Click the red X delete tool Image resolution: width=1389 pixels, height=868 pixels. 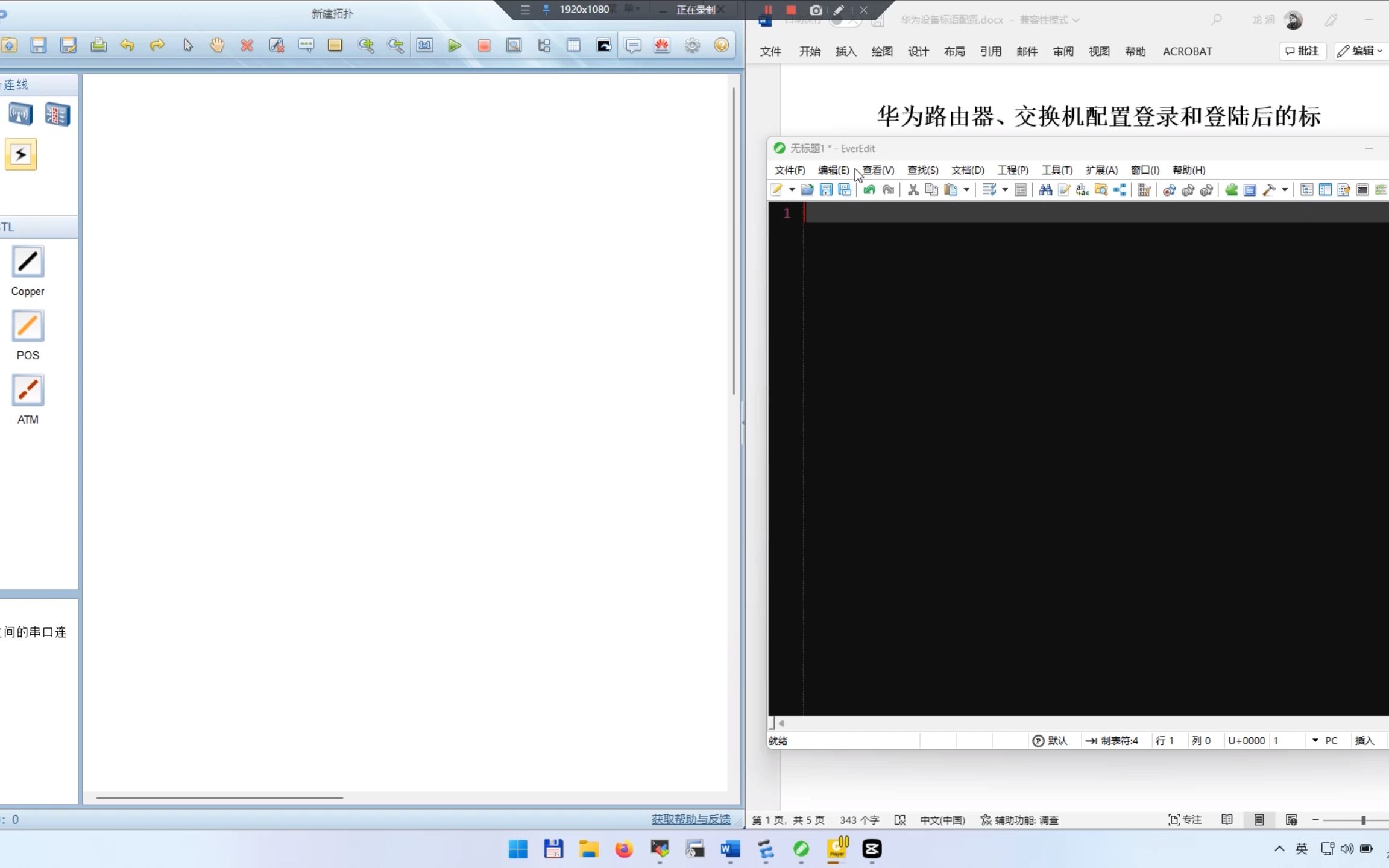tap(247, 46)
